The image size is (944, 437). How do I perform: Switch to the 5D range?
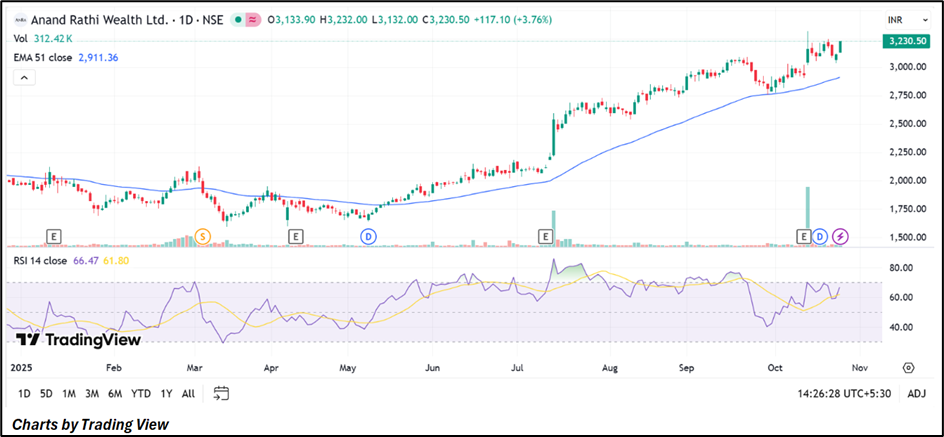pyautogui.click(x=46, y=394)
